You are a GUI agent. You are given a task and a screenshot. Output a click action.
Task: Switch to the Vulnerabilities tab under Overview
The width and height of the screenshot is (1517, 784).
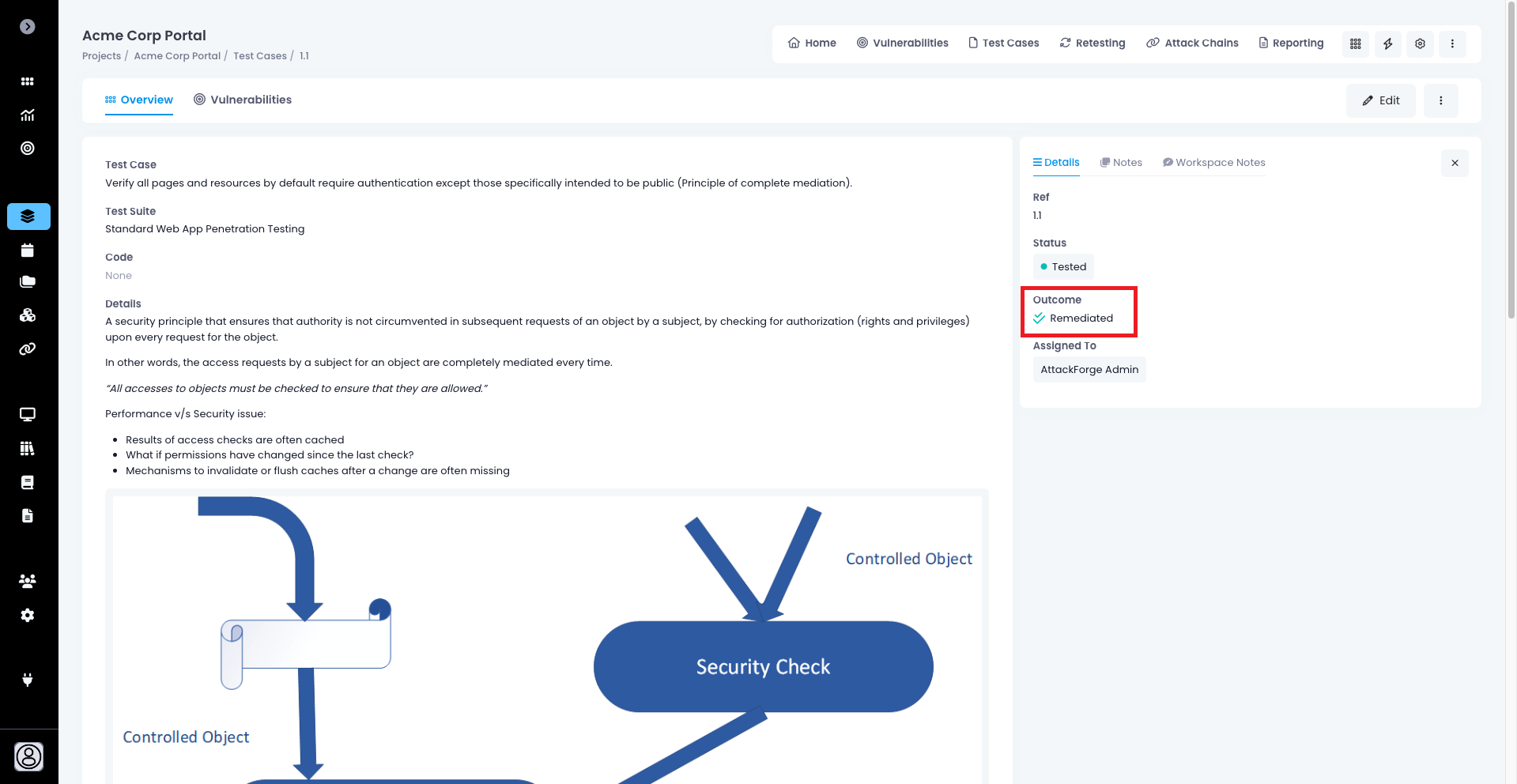pos(243,100)
